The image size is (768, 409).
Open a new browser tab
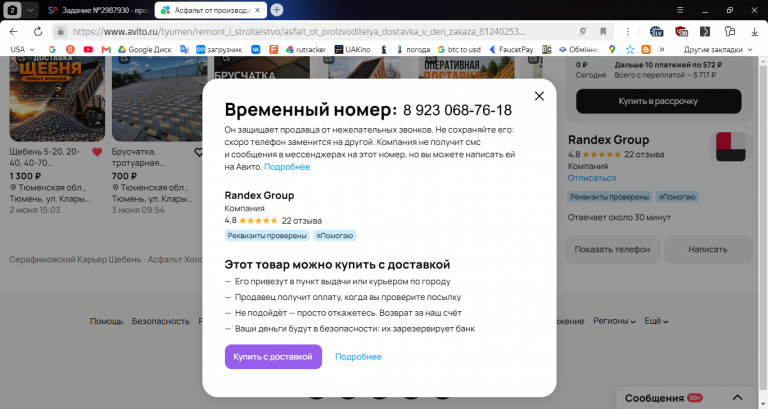(x=277, y=10)
